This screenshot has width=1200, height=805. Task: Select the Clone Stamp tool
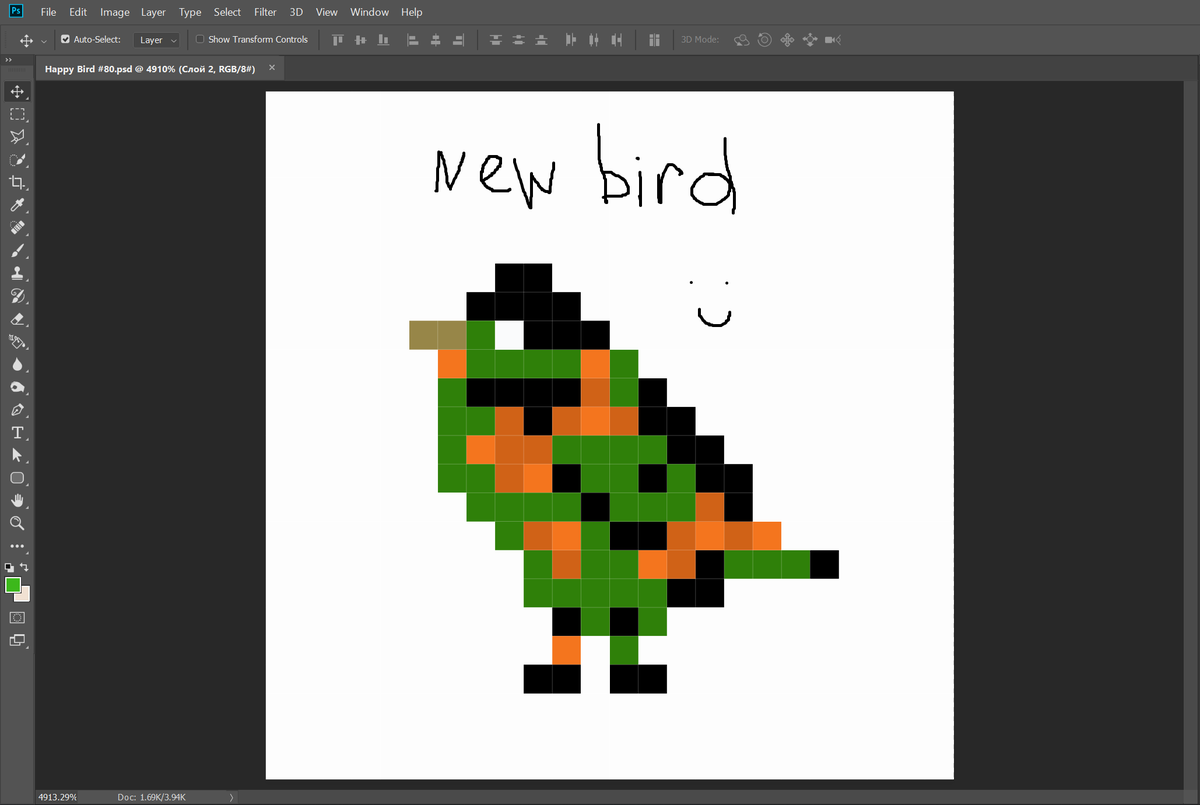pos(17,273)
